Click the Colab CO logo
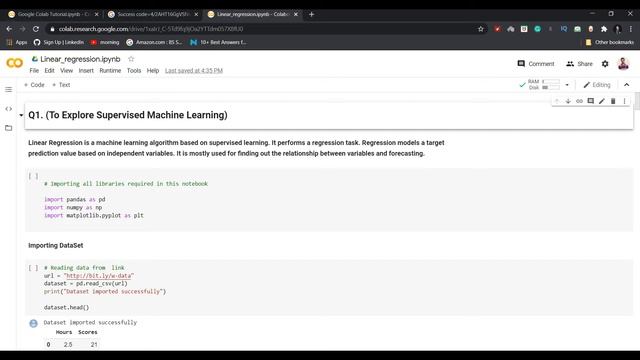Screen dimensions: 640x360 point(15,63)
